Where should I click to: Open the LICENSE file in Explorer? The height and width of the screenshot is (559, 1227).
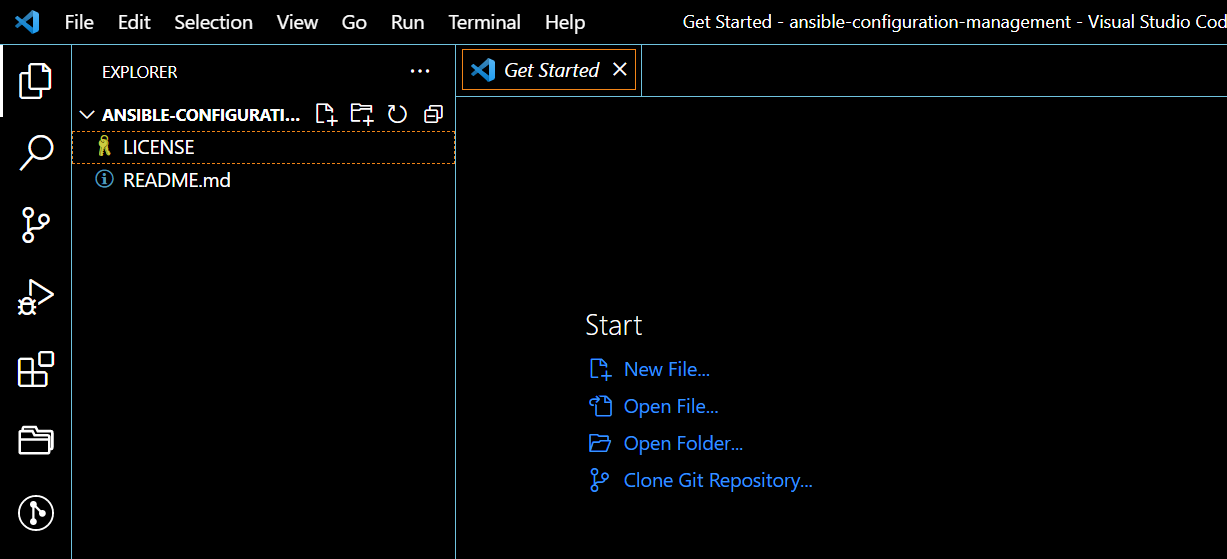tap(263, 147)
